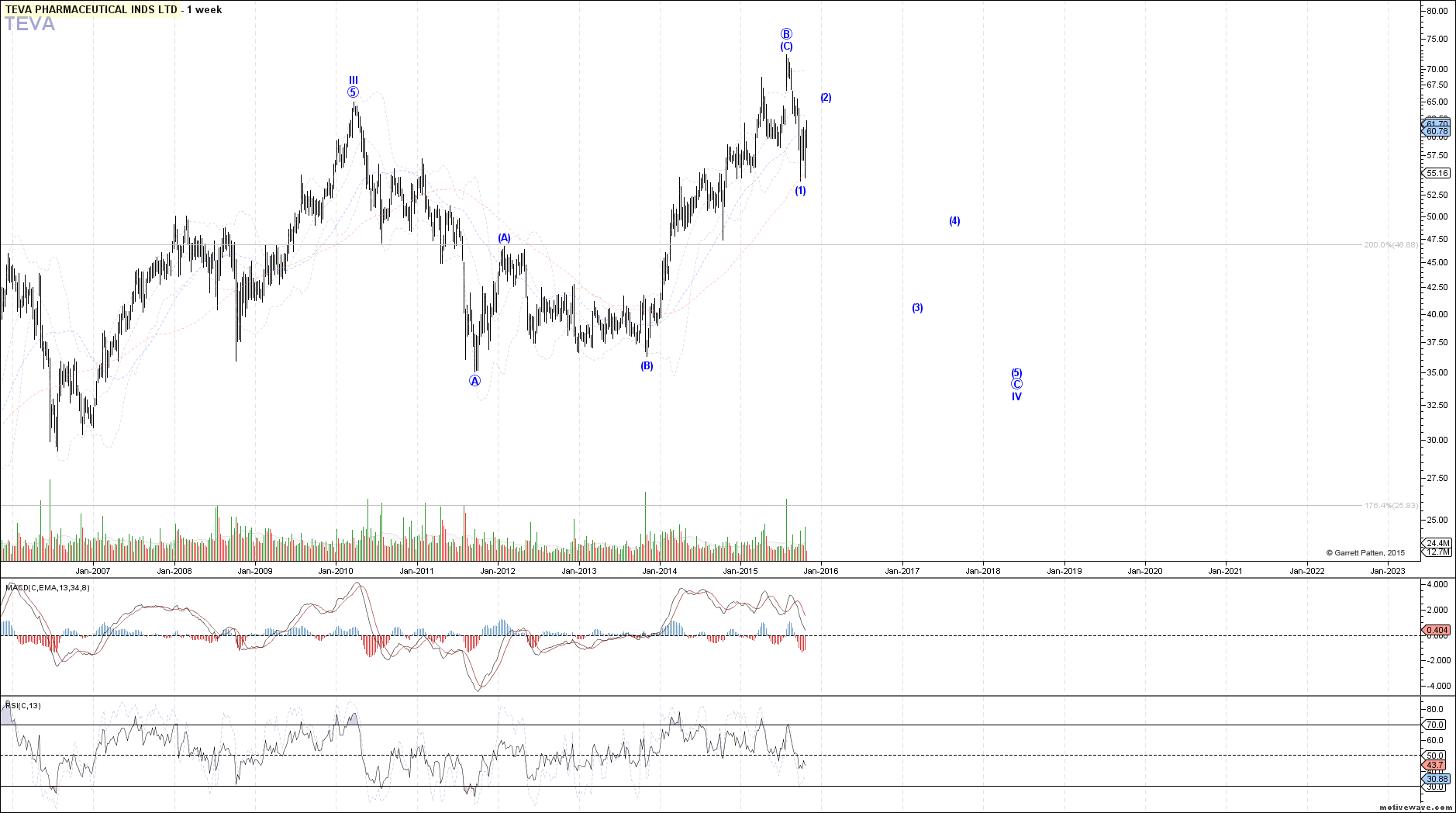Click the Jan-2013 date axis label
The image size is (1456, 813).
[x=579, y=571]
